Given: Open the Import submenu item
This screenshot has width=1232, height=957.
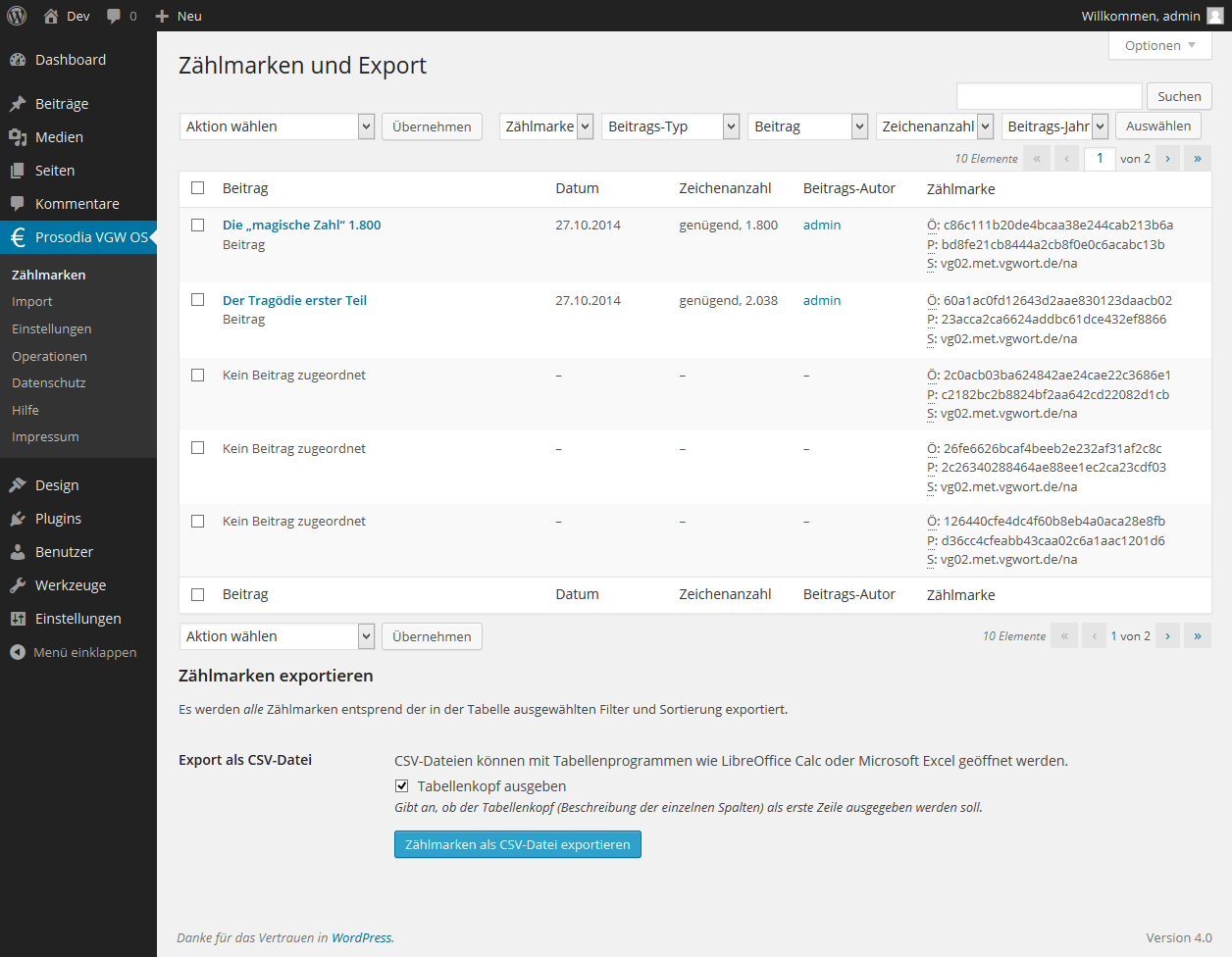Looking at the screenshot, I should [32, 302].
